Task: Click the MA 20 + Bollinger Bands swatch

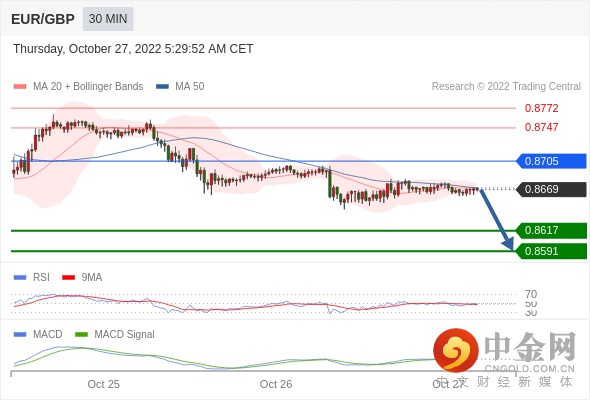Action: pos(20,87)
